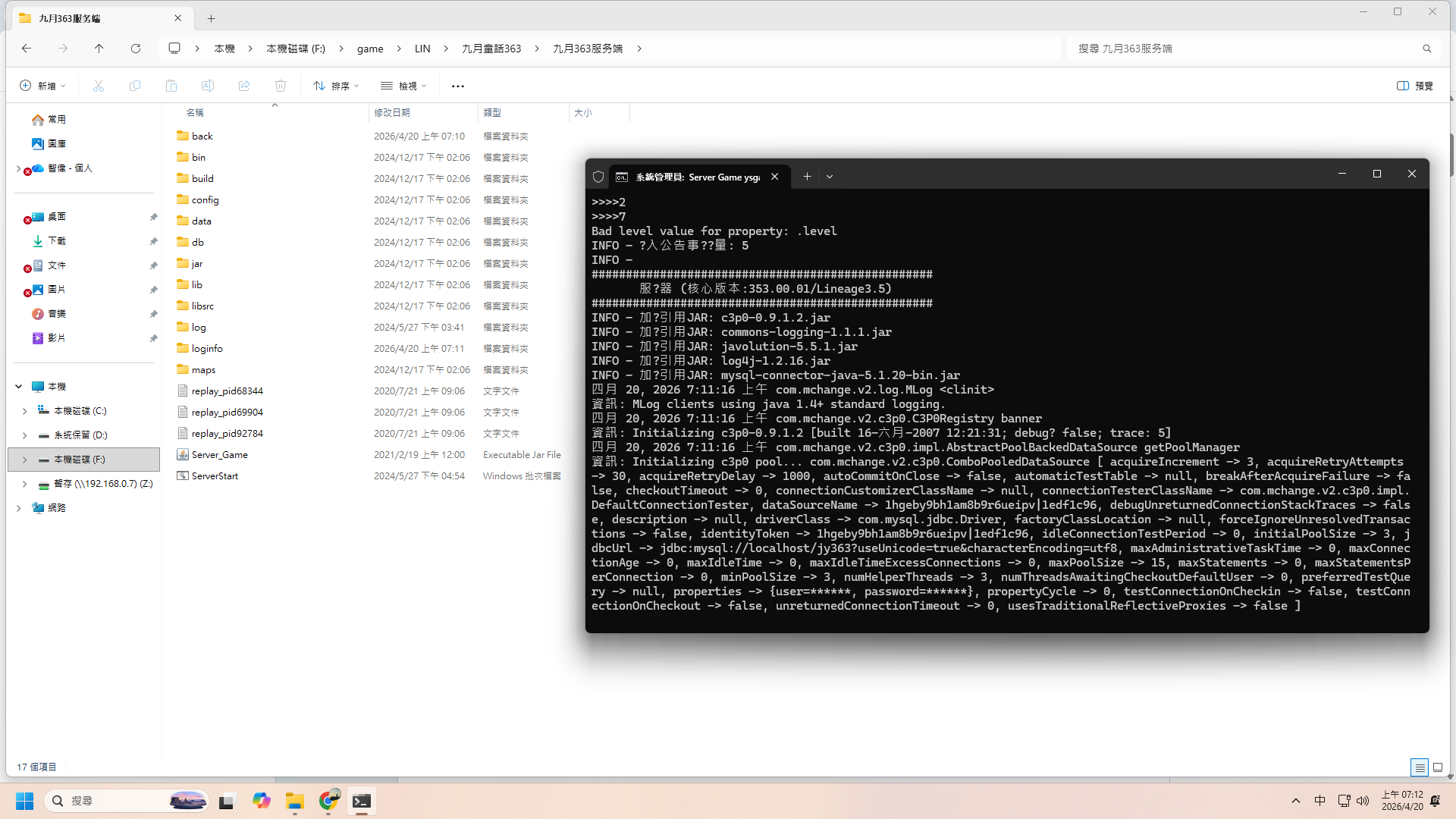Launch Copilot from the taskbar
This screenshot has height=819, width=1456.
[x=262, y=801]
